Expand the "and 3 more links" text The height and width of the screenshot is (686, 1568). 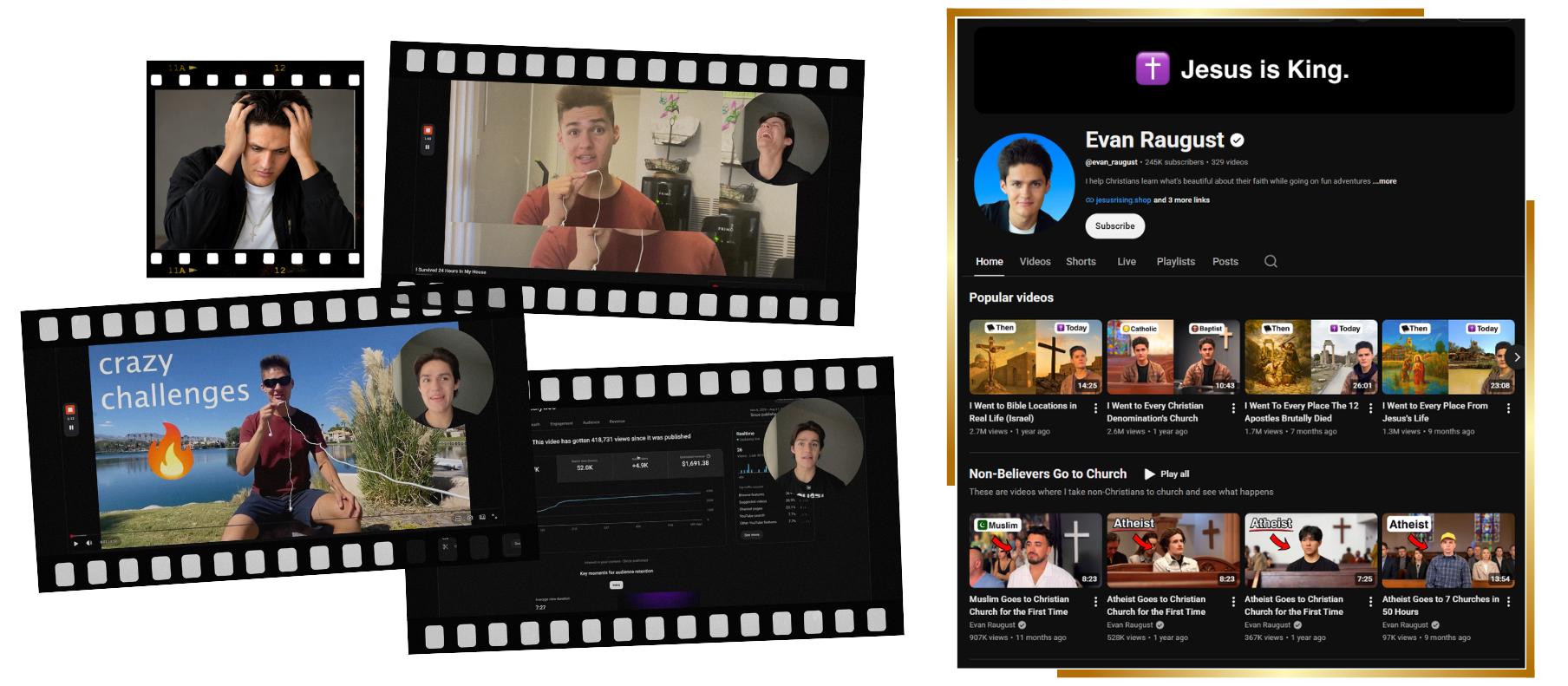(1181, 200)
